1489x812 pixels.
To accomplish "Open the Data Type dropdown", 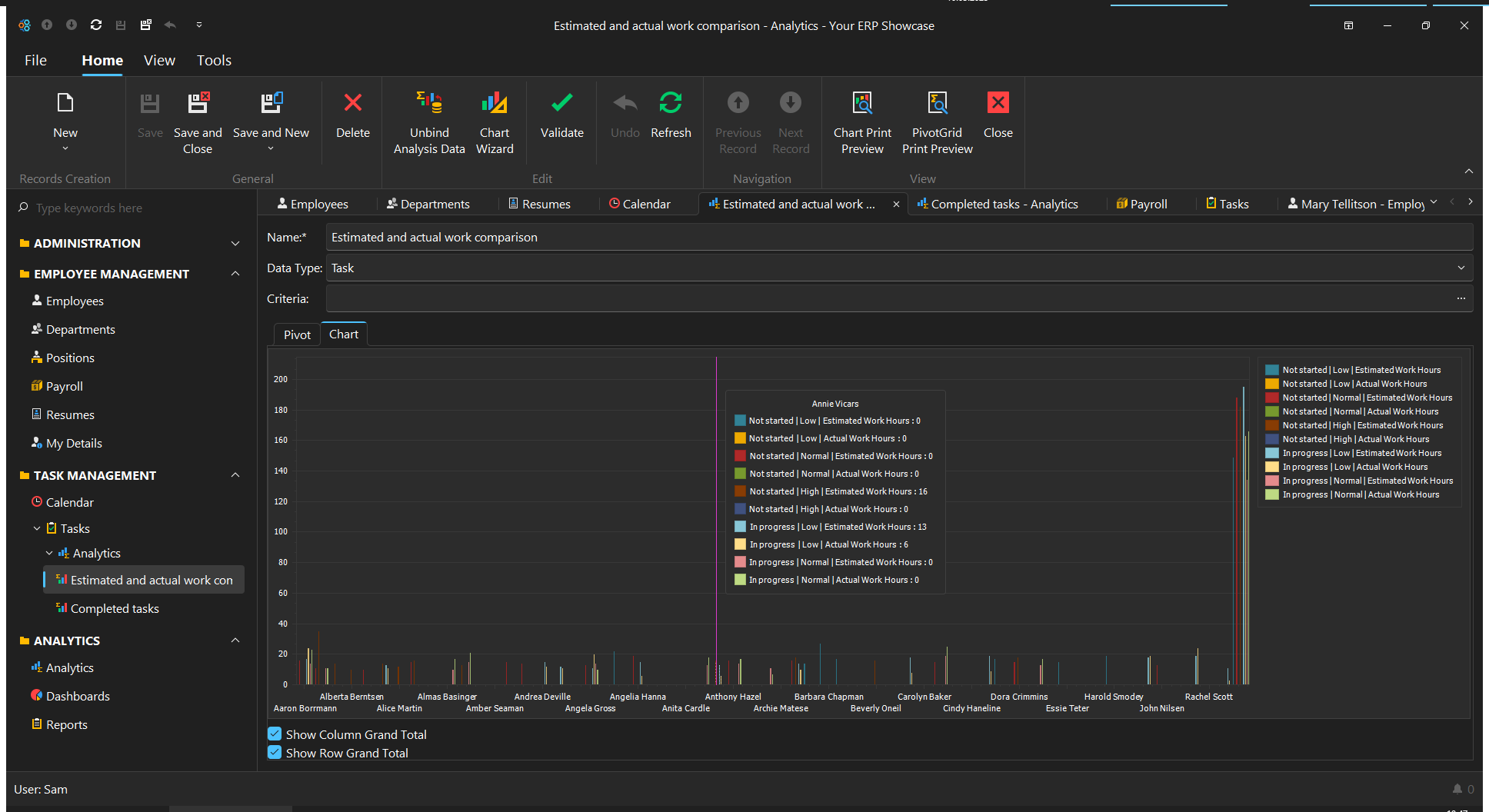I will pyautogui.click(x=1461, y=268).
